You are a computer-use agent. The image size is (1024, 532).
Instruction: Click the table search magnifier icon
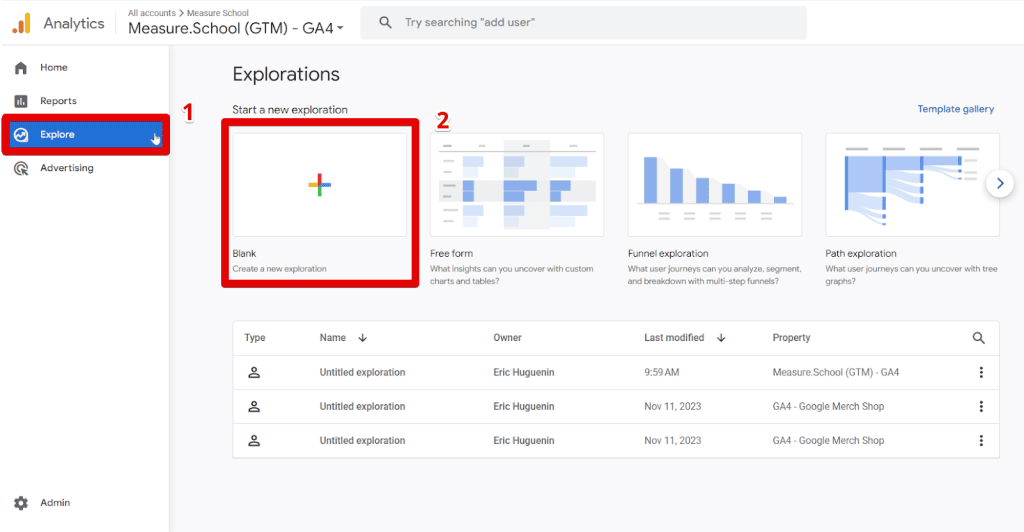tap(979, 338)
